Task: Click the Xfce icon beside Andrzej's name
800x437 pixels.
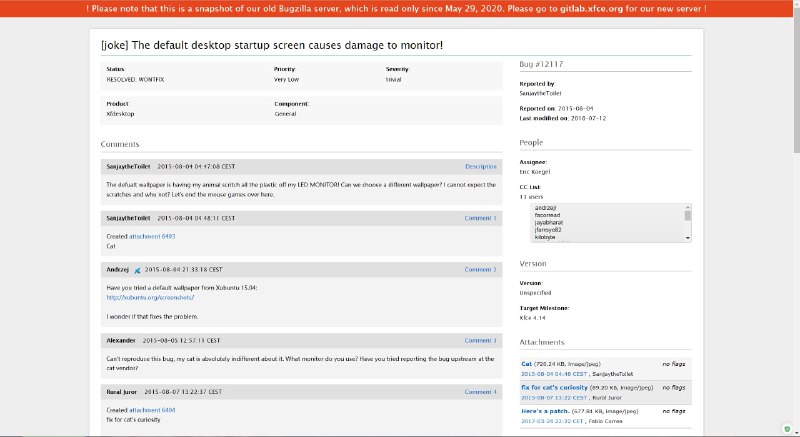Action: (138, 270)
